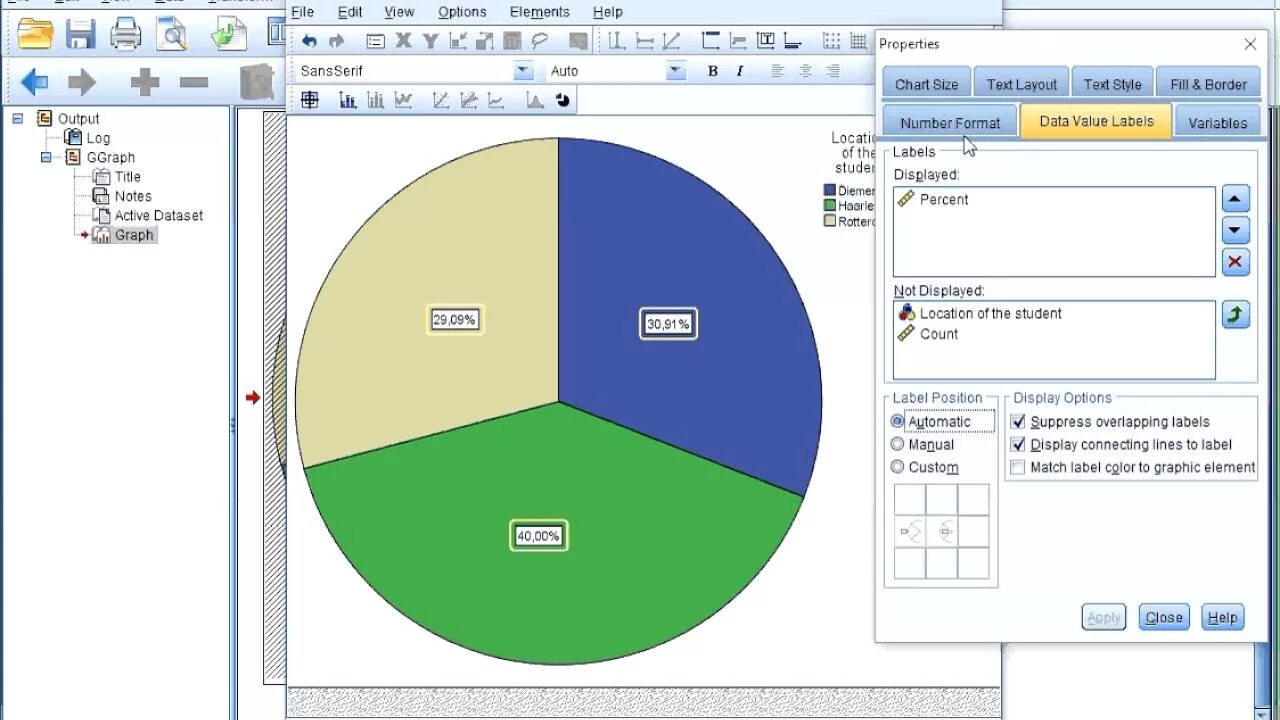The height and width of the screenshot is (720, 1280).
Task: Toggle Suppress overlapping labels checkbox
Action: (x=1018, y=422)
